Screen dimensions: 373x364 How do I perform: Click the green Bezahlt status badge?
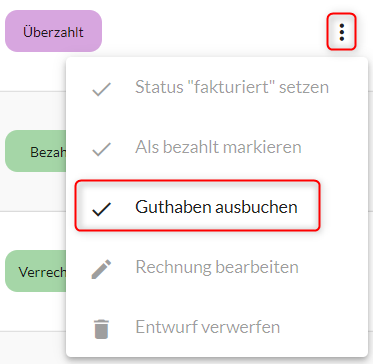coord(36,151)
